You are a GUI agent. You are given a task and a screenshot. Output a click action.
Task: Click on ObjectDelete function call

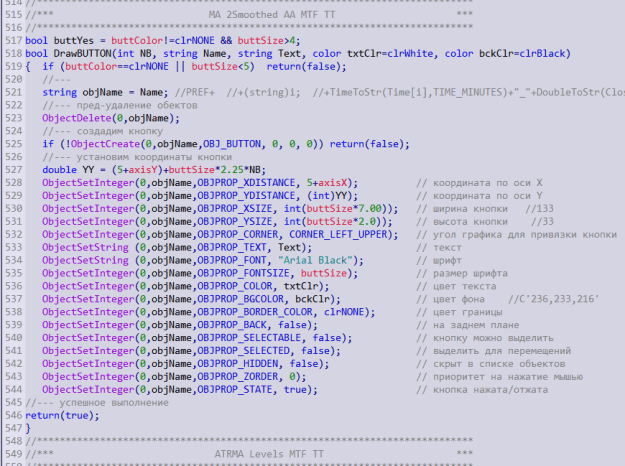pyautogui.click(x=77, y=118)
